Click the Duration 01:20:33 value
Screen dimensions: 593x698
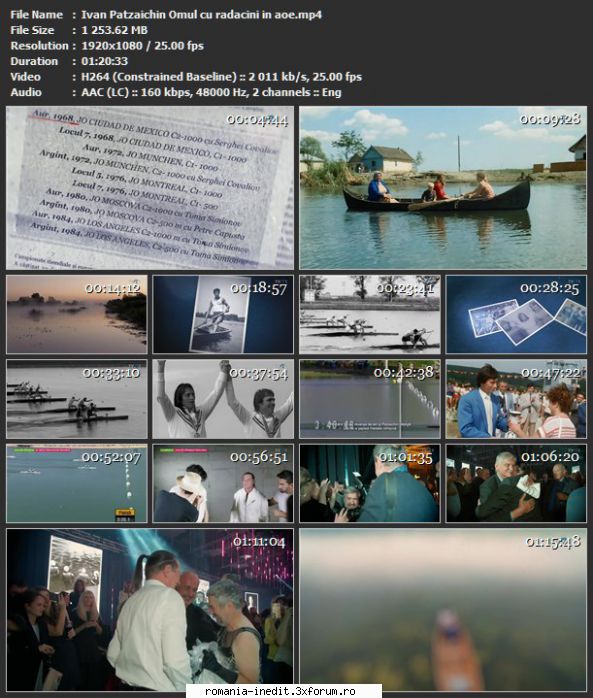coord(105,61)
